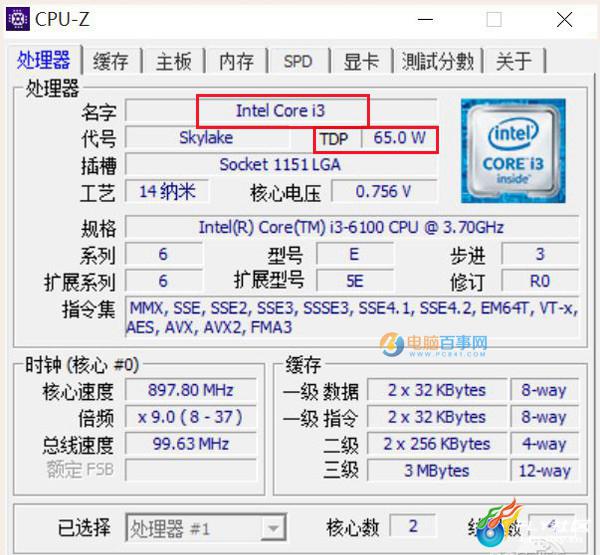Minimize the CPU-Z window

click(425, 19)
